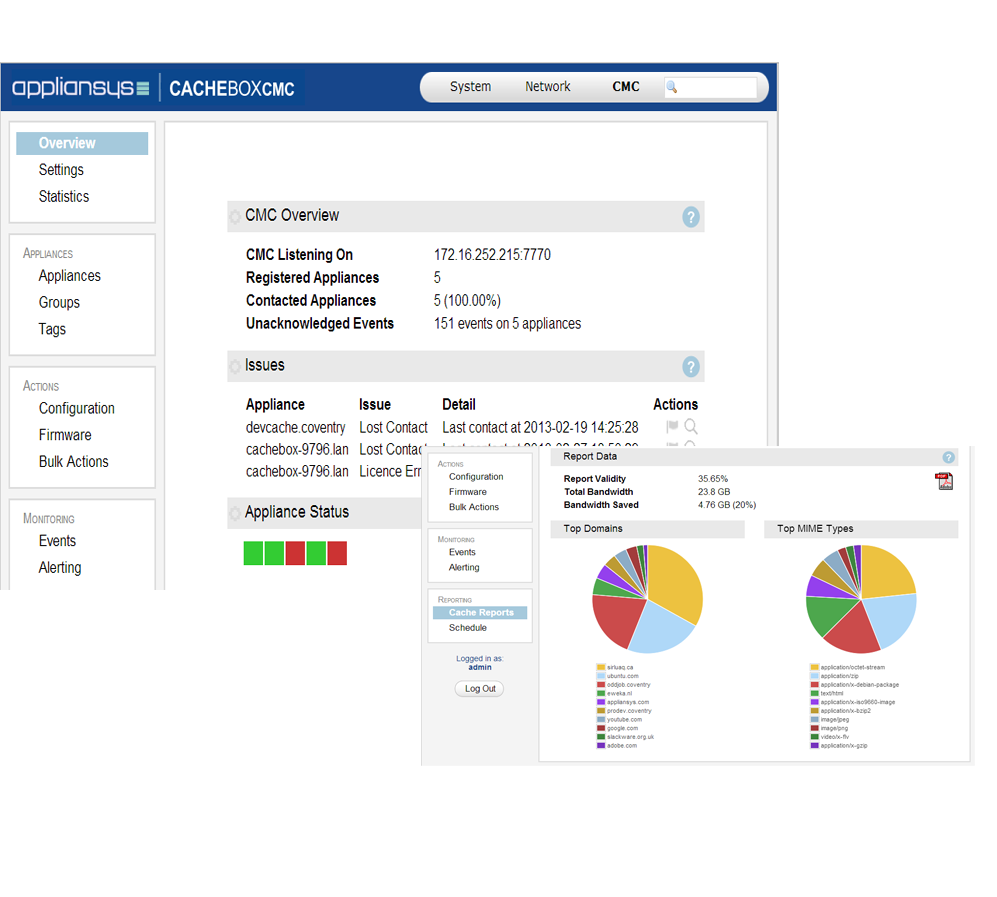This screenshot has width=997, height=897.
Task: Select Overview in the sidebar
Action: [82, 143]
